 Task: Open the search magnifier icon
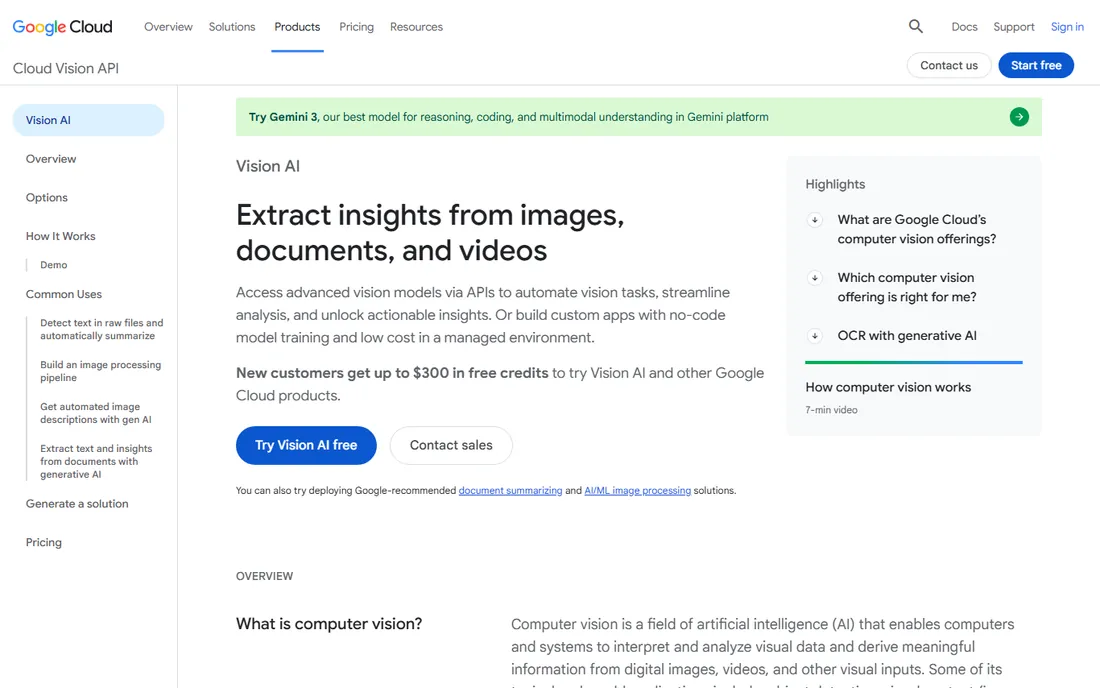915,27
